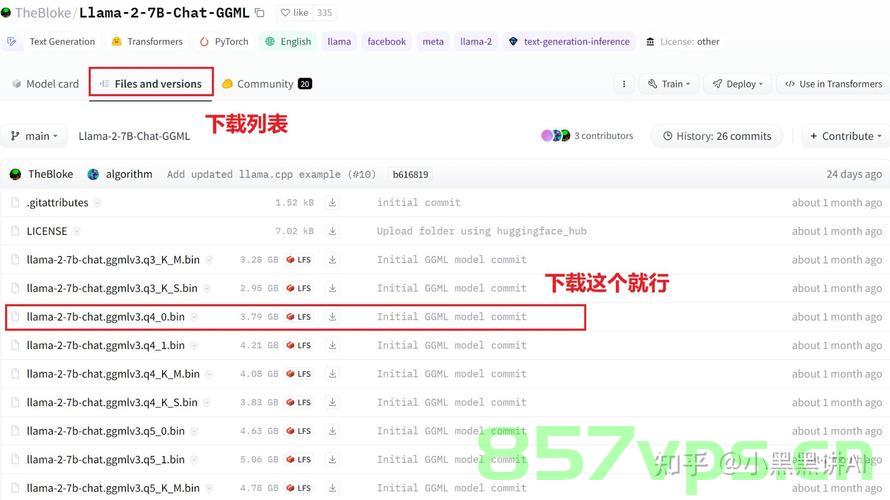Screen dimensions: 890x500
Task: Switch to the Model card tab
Action: 45,84
